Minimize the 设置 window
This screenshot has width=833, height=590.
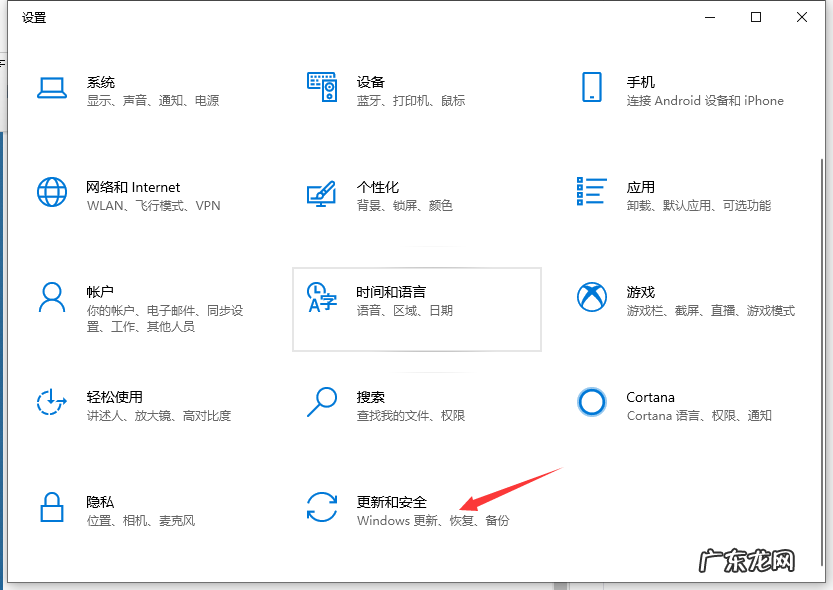tap(710, 17)
